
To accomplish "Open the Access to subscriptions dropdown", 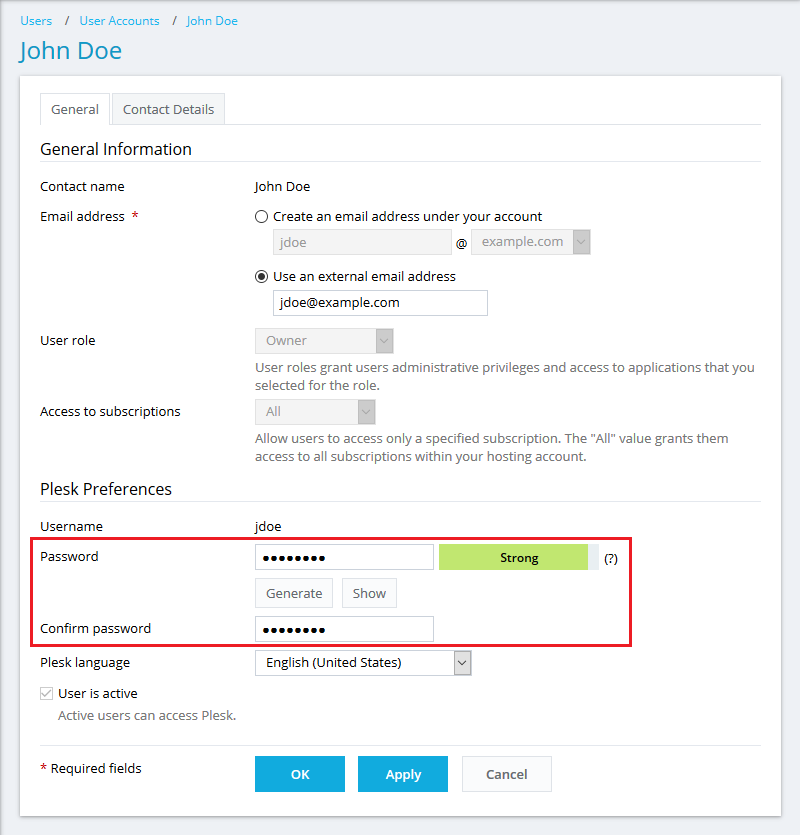I will pos(315,412).
